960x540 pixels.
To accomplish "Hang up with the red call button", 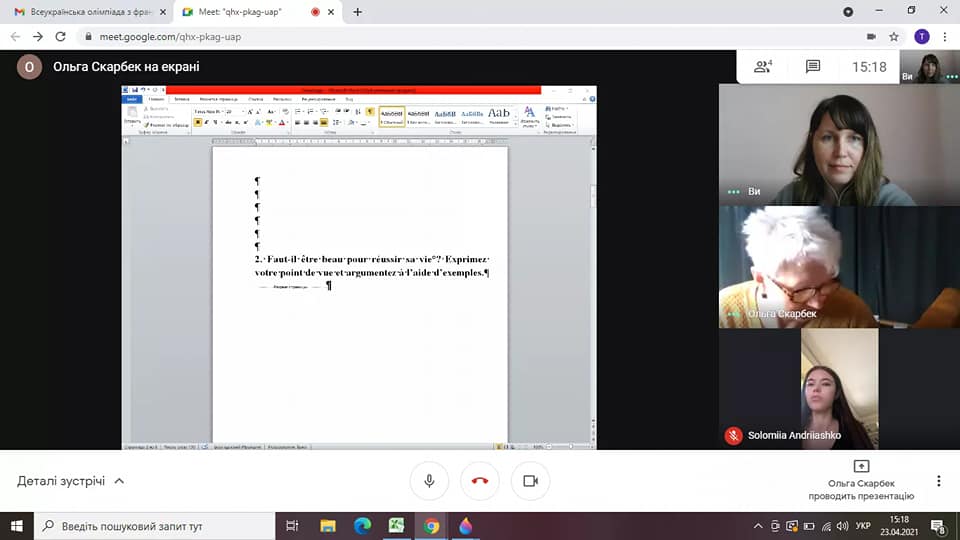I will 479,481.
